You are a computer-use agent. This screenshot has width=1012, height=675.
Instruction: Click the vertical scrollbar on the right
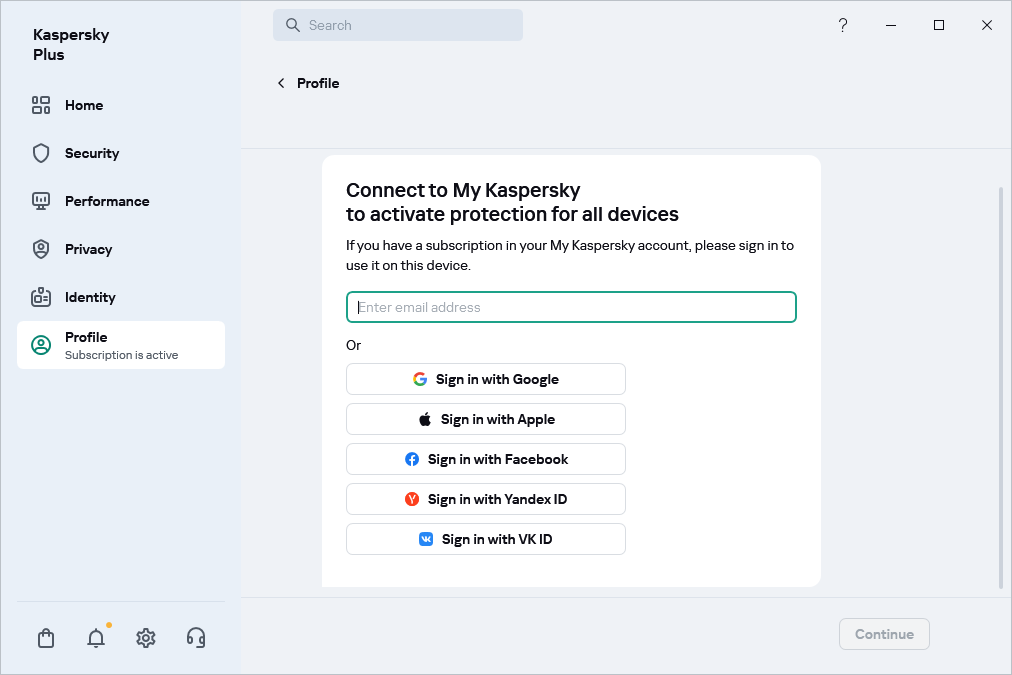[x=1001, y=387]
